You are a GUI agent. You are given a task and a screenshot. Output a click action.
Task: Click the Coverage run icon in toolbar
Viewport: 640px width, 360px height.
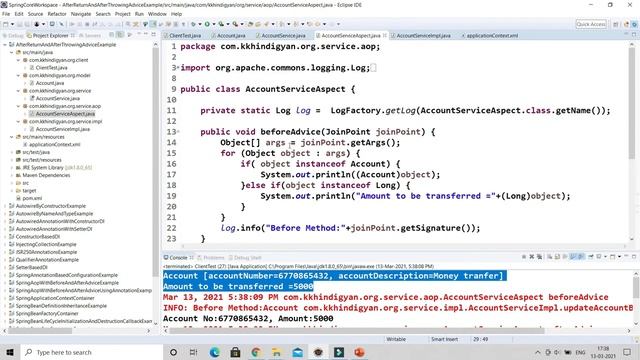[x=221, y=24]
